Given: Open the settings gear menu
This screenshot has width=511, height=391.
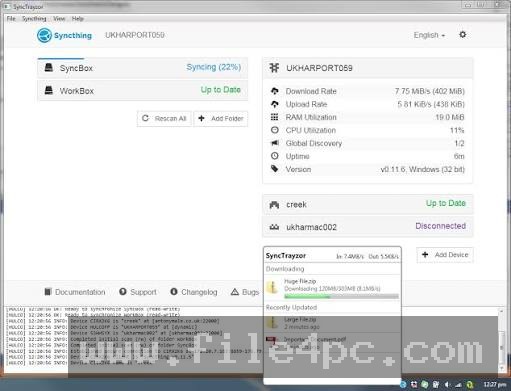Looking at the screenshot, I should tap(463, 35).
